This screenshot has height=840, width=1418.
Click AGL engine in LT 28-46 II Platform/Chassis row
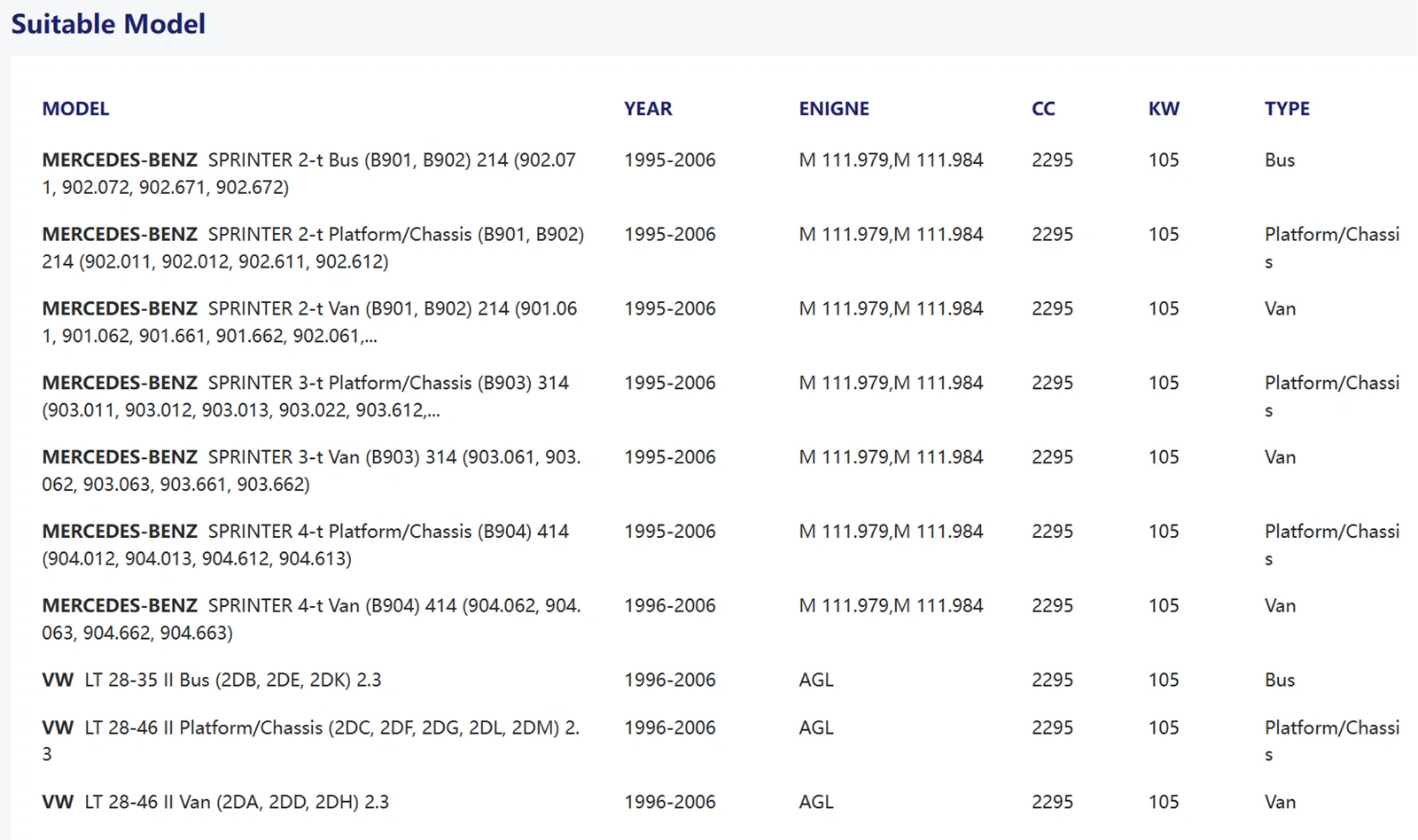(x=816, y=727)
